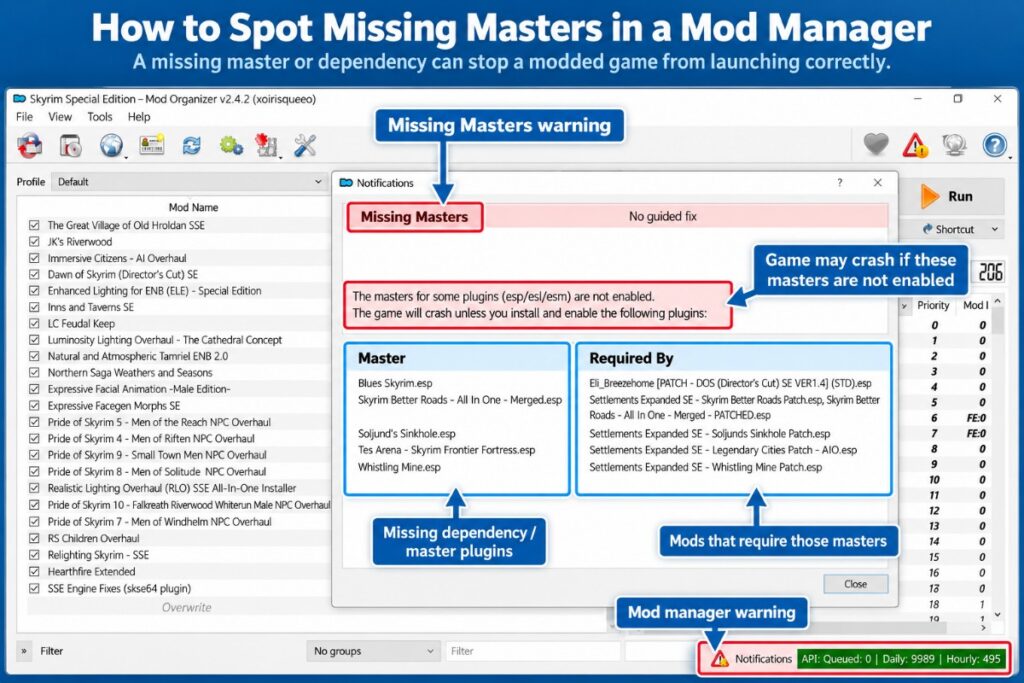Select Natural and Atmospheric Tamriel ENB 2.0
Image resolution: width=1024 pixels, height=683 pixels.
[178, 357]
